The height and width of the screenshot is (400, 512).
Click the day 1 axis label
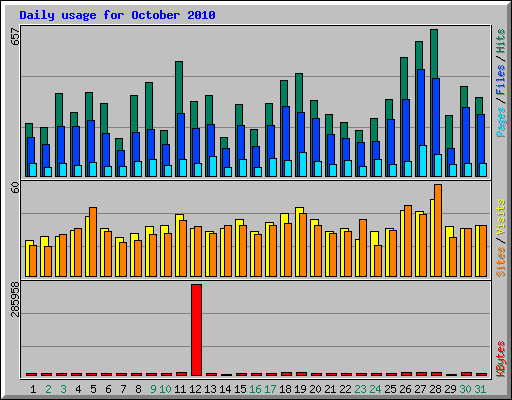coord(33,389)
